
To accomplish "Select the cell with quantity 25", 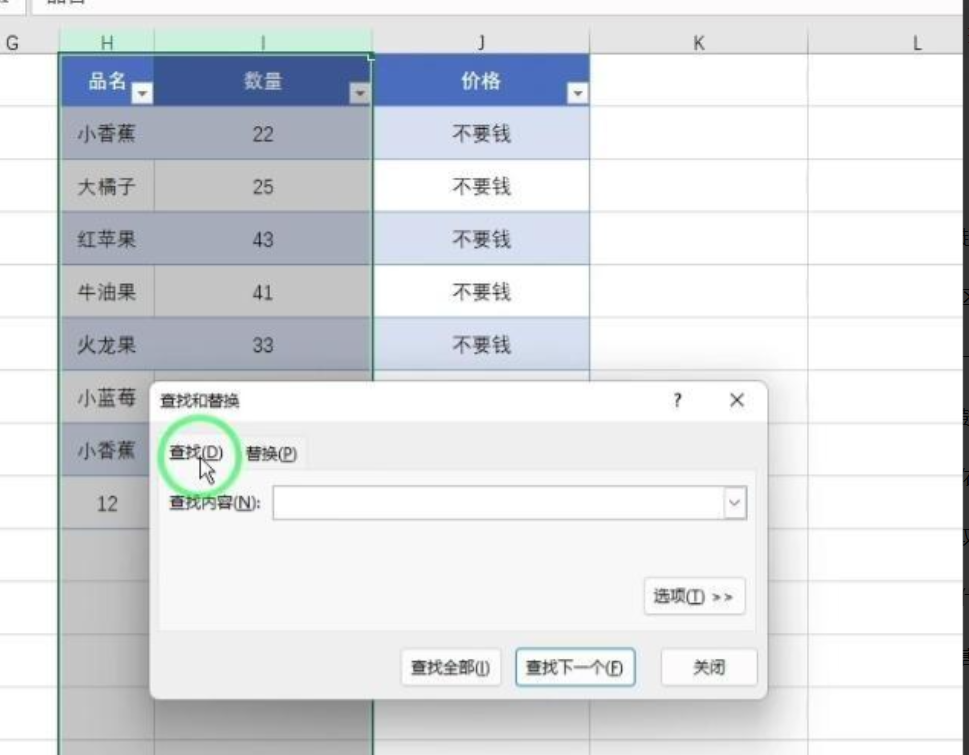I will coord(263,186).
